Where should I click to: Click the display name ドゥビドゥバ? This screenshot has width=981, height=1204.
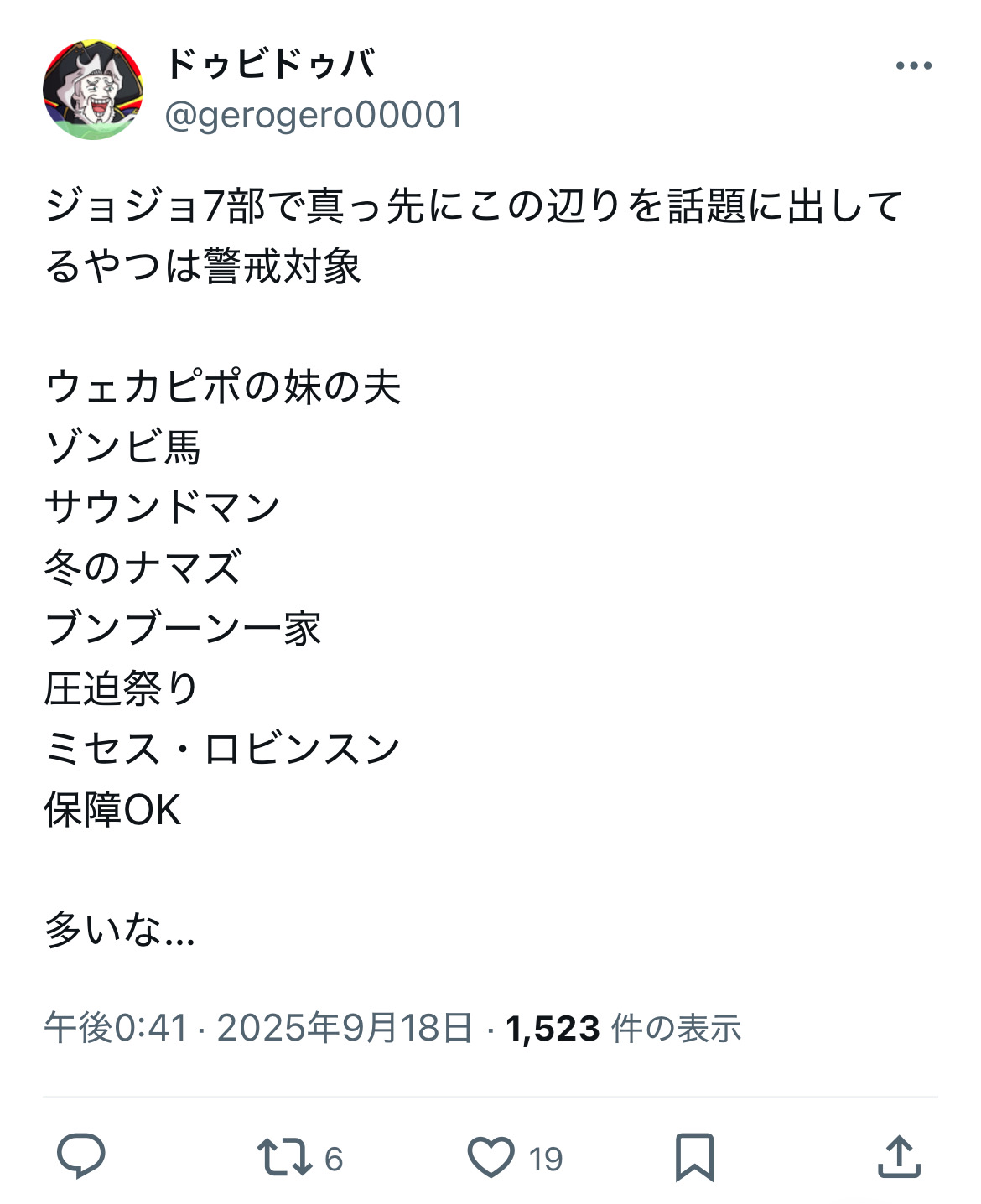point(270,64)
